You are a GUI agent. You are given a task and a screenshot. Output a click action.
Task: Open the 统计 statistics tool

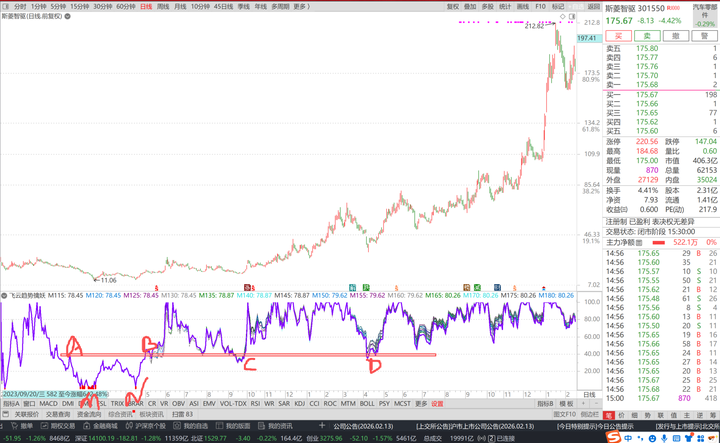(505, 6)
